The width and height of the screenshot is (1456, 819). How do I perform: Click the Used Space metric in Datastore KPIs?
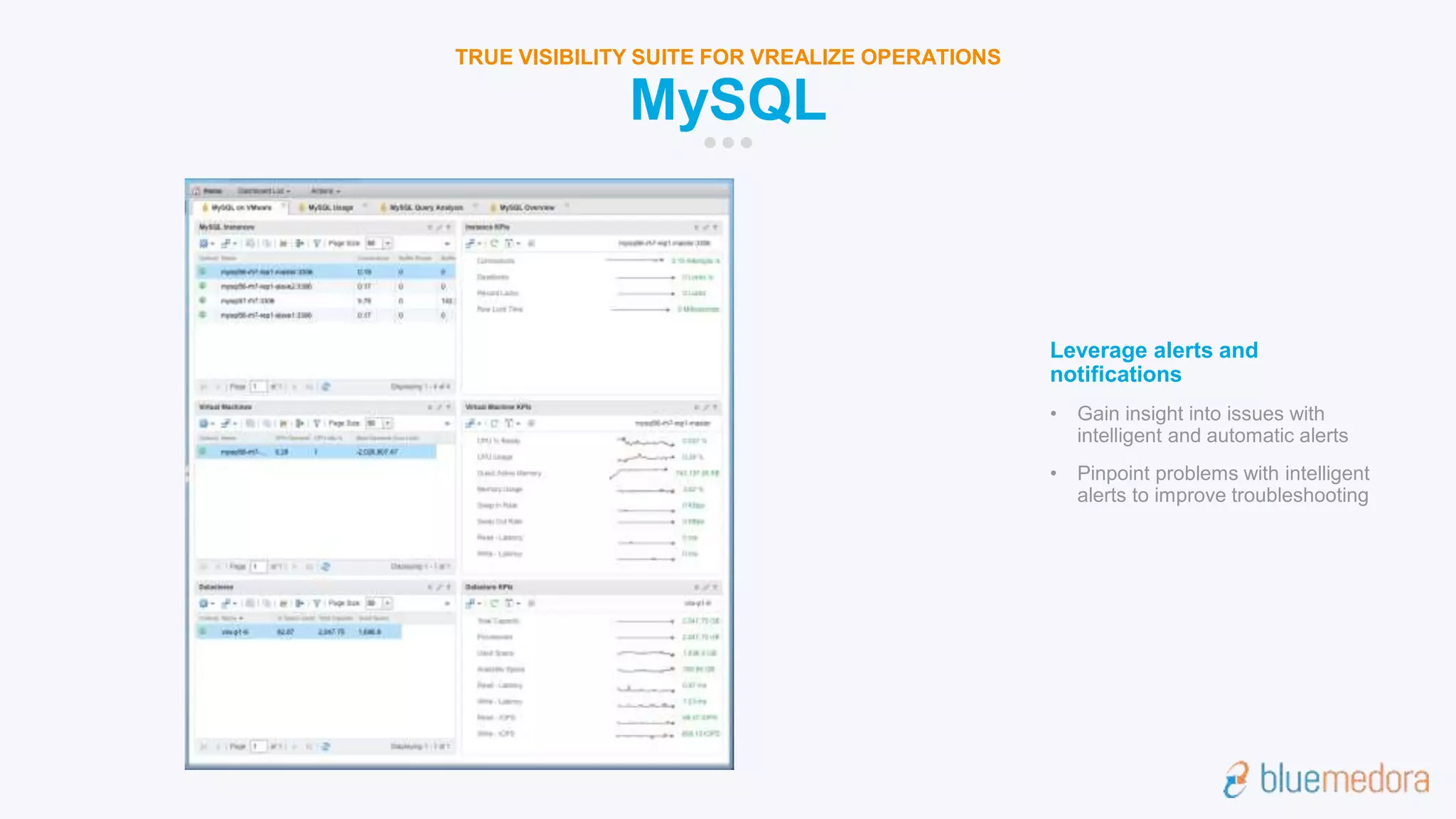[496, 653]
